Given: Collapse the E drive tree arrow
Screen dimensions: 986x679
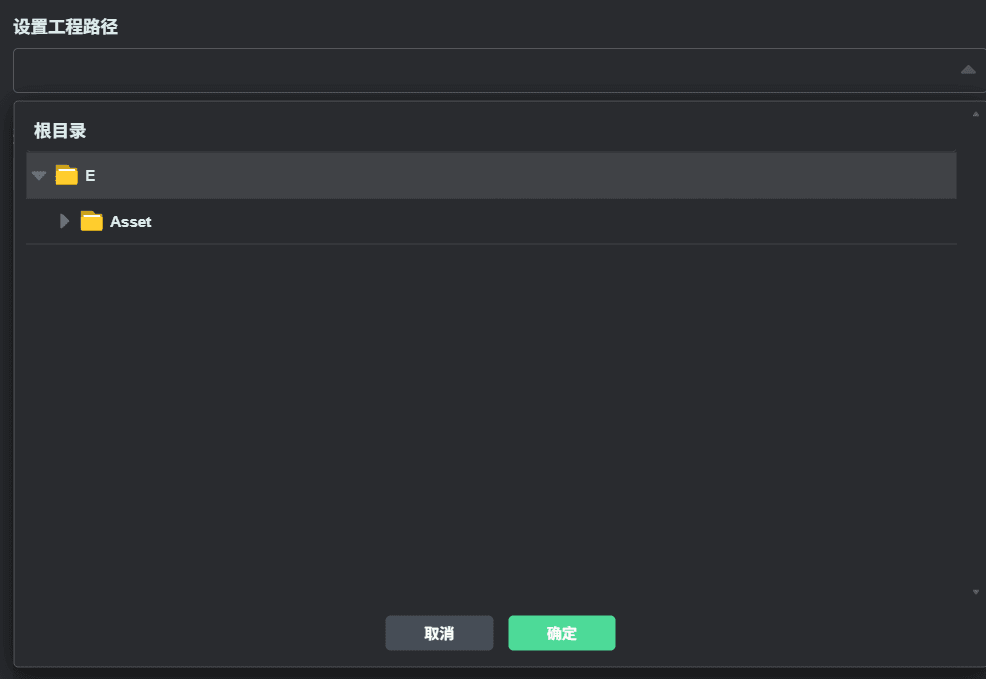Looking at the screenshot, I should [39, 175].
